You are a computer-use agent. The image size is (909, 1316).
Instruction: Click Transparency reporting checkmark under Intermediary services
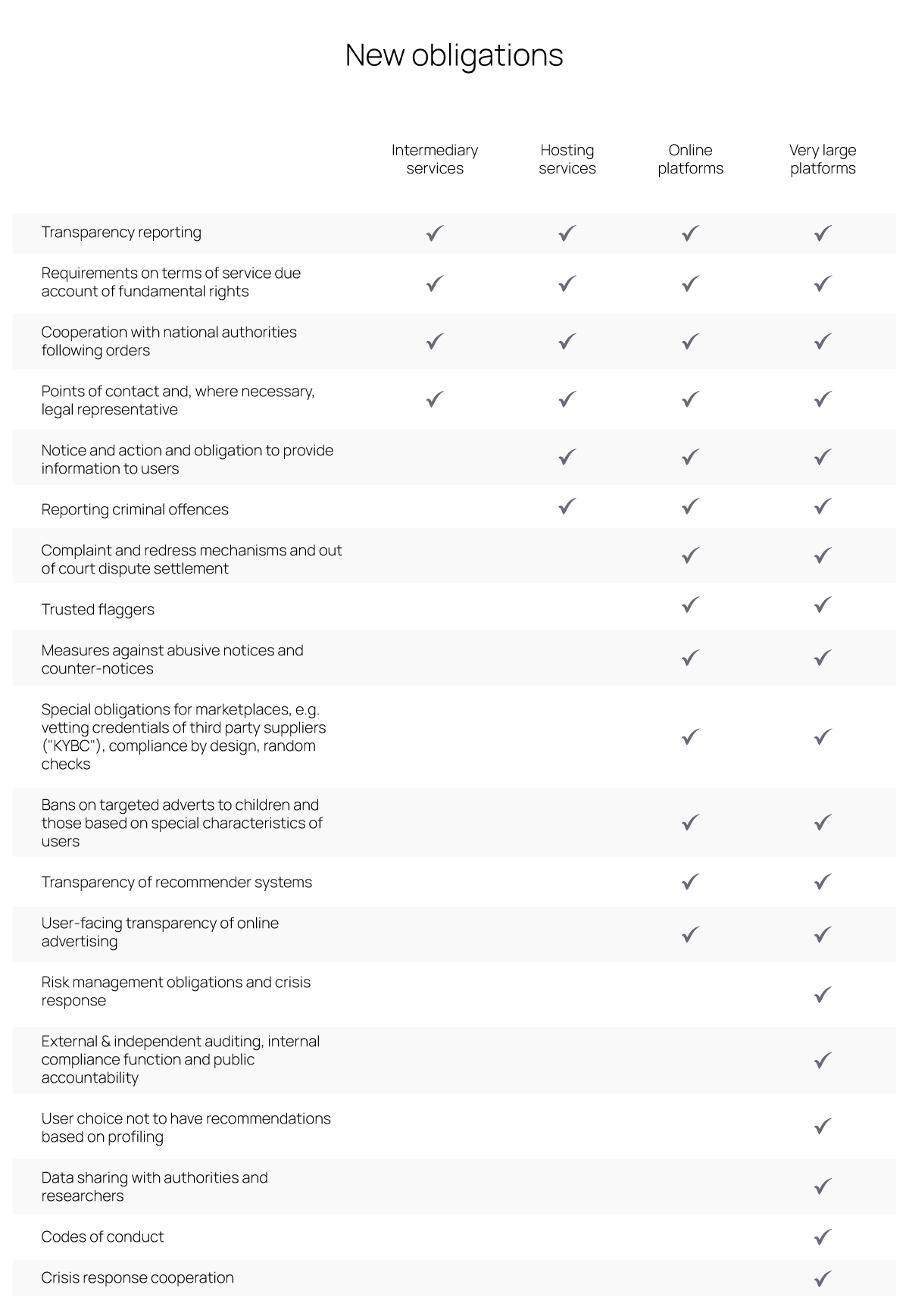point(434,233)
